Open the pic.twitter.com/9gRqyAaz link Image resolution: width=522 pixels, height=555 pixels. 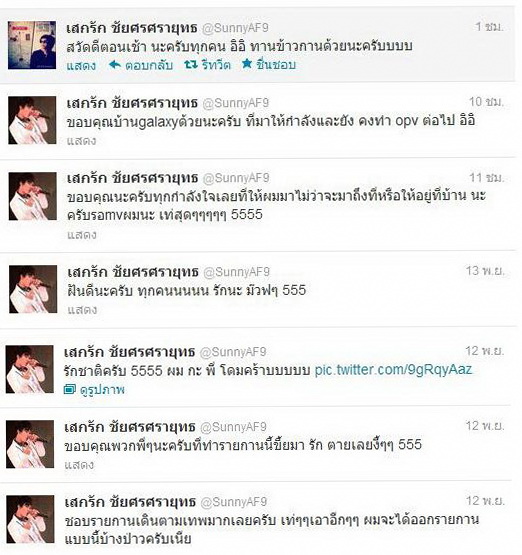(393, 370)
